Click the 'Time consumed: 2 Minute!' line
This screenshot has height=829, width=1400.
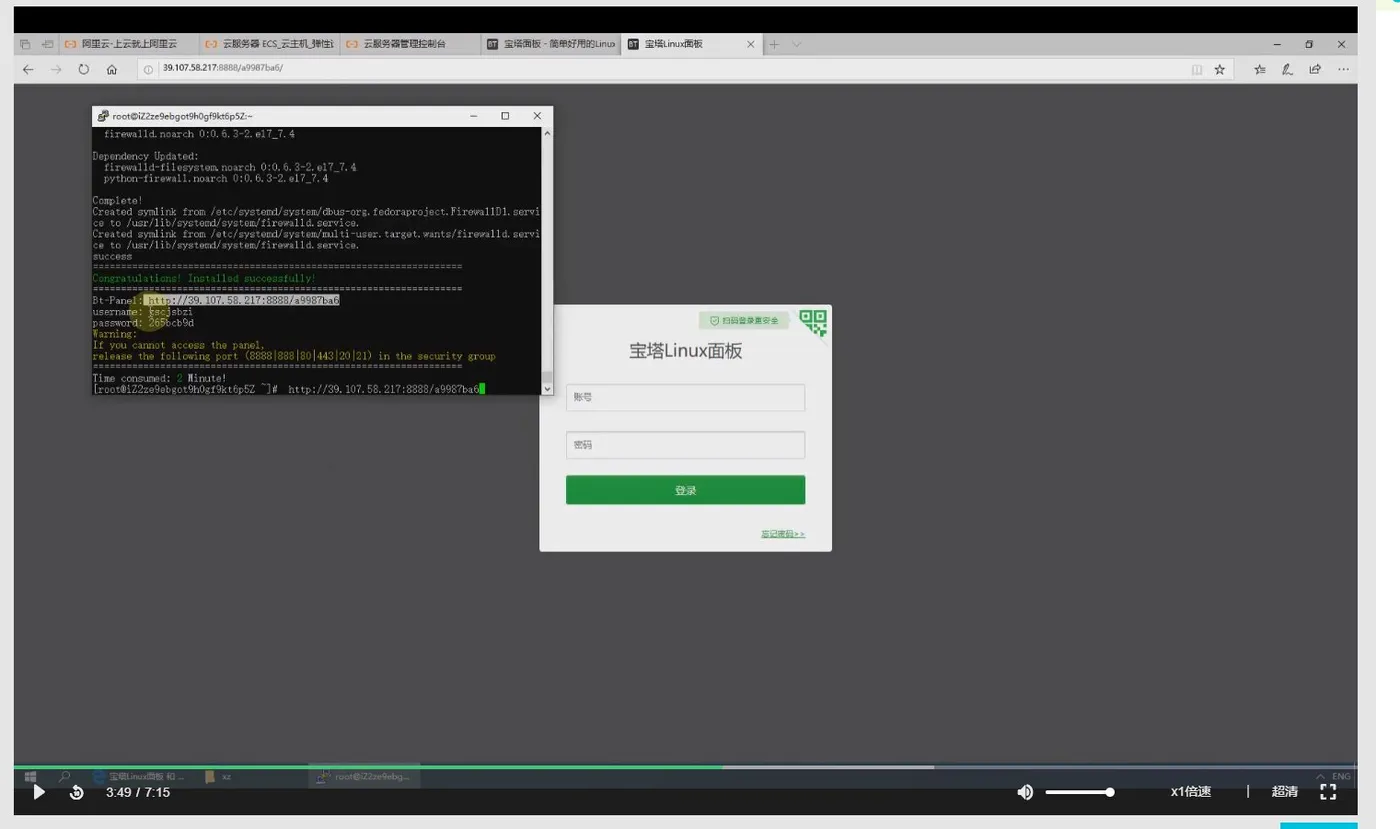click(160, 379)
